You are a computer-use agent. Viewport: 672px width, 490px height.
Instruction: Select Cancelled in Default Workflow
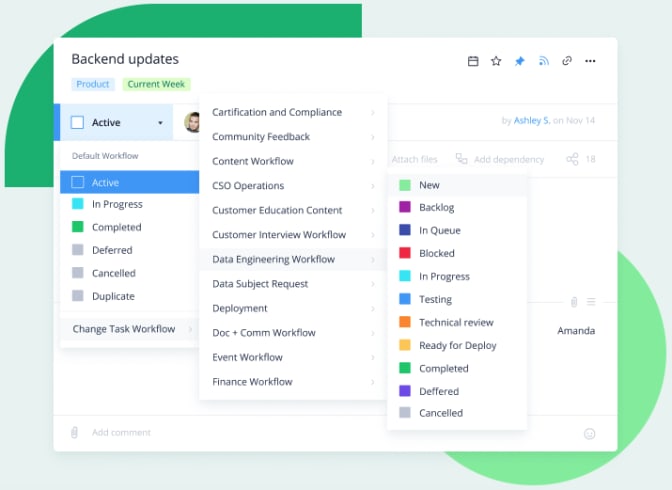[x=129, y=273]
